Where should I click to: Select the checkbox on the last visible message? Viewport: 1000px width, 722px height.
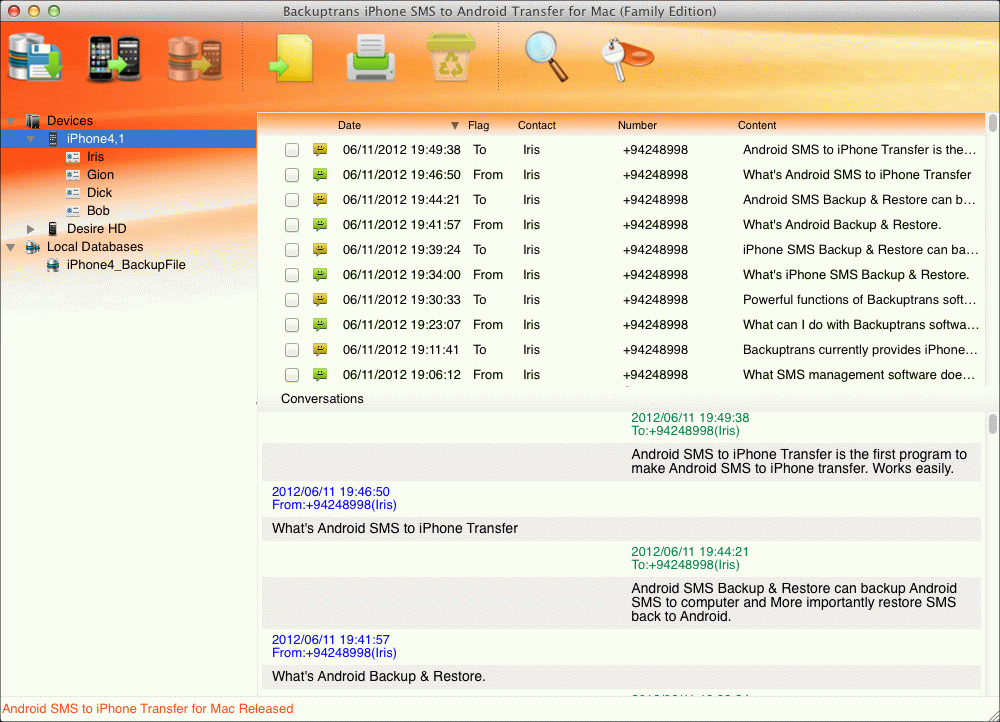click(291, 374)
